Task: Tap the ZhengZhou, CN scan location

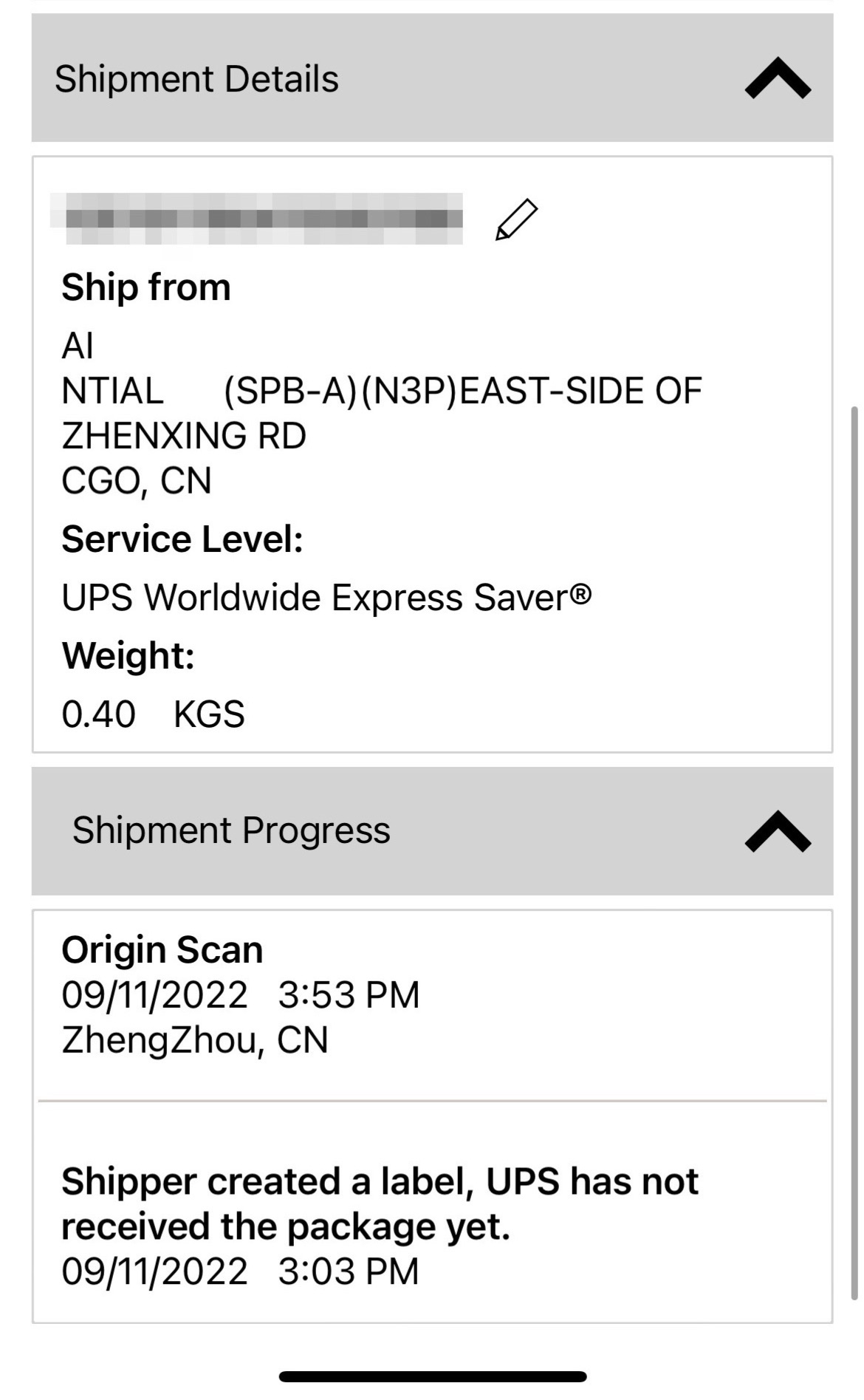Action: coord(195,1040)
